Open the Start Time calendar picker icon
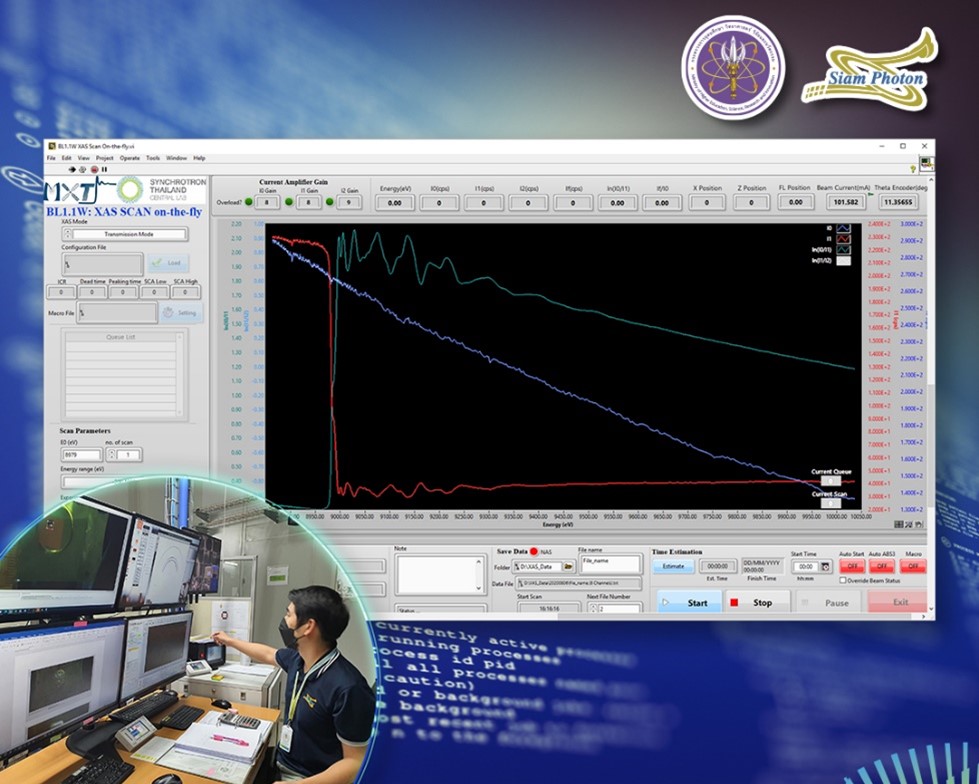 tap(825, 567)
